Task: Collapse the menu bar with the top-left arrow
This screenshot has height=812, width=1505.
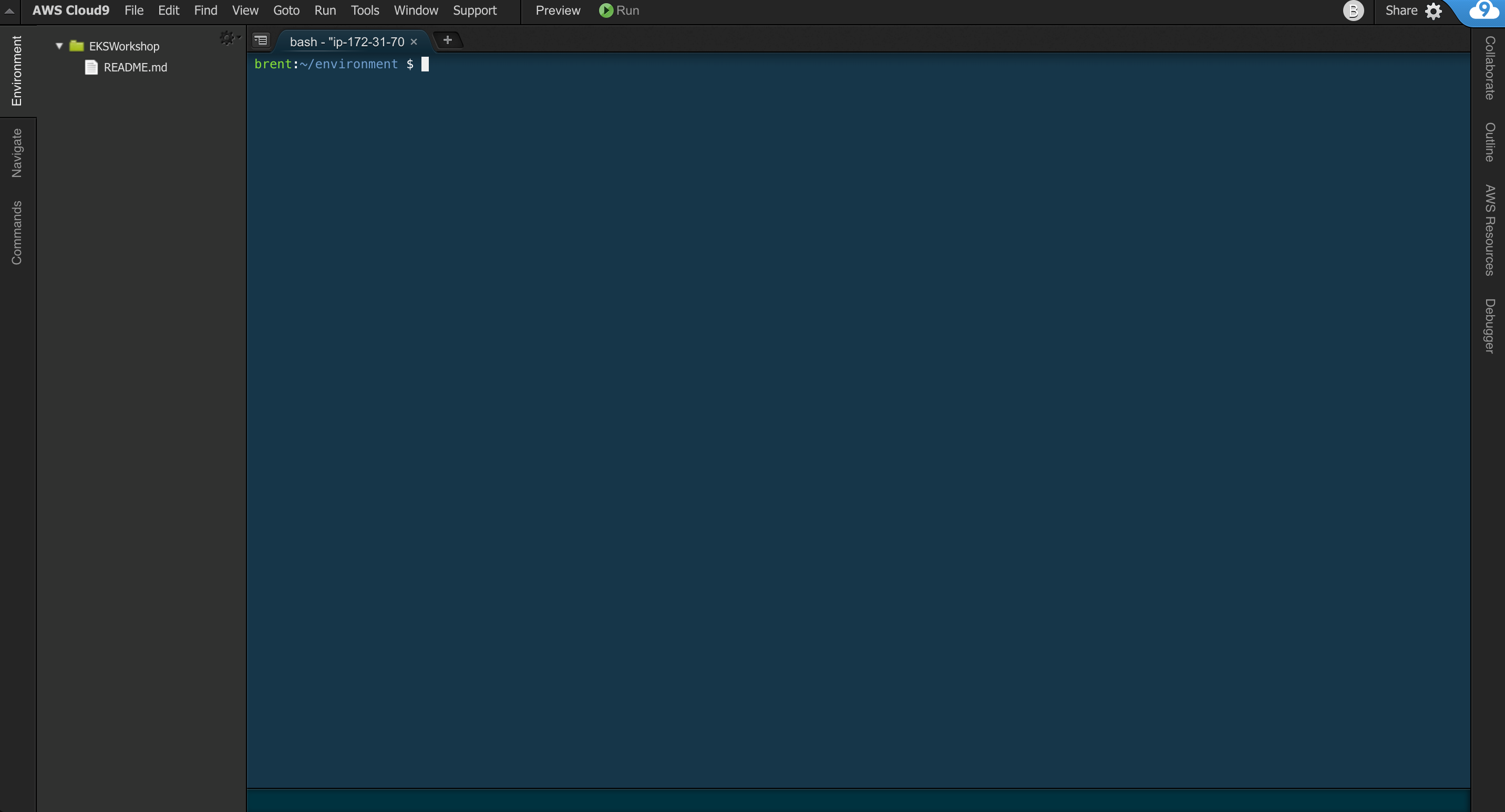Action: click(x=9, y=10)
